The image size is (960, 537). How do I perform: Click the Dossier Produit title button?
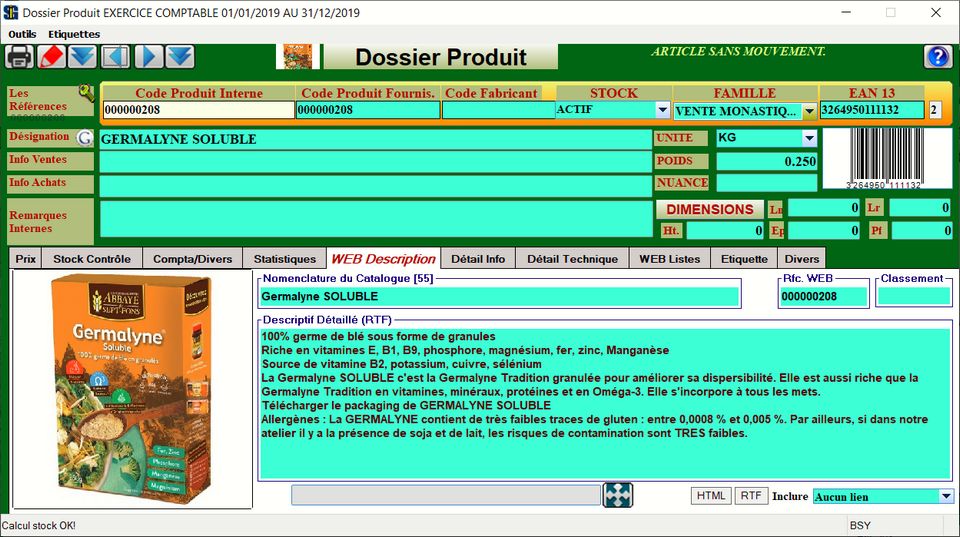pyautogui.click(x=440, y=57)
